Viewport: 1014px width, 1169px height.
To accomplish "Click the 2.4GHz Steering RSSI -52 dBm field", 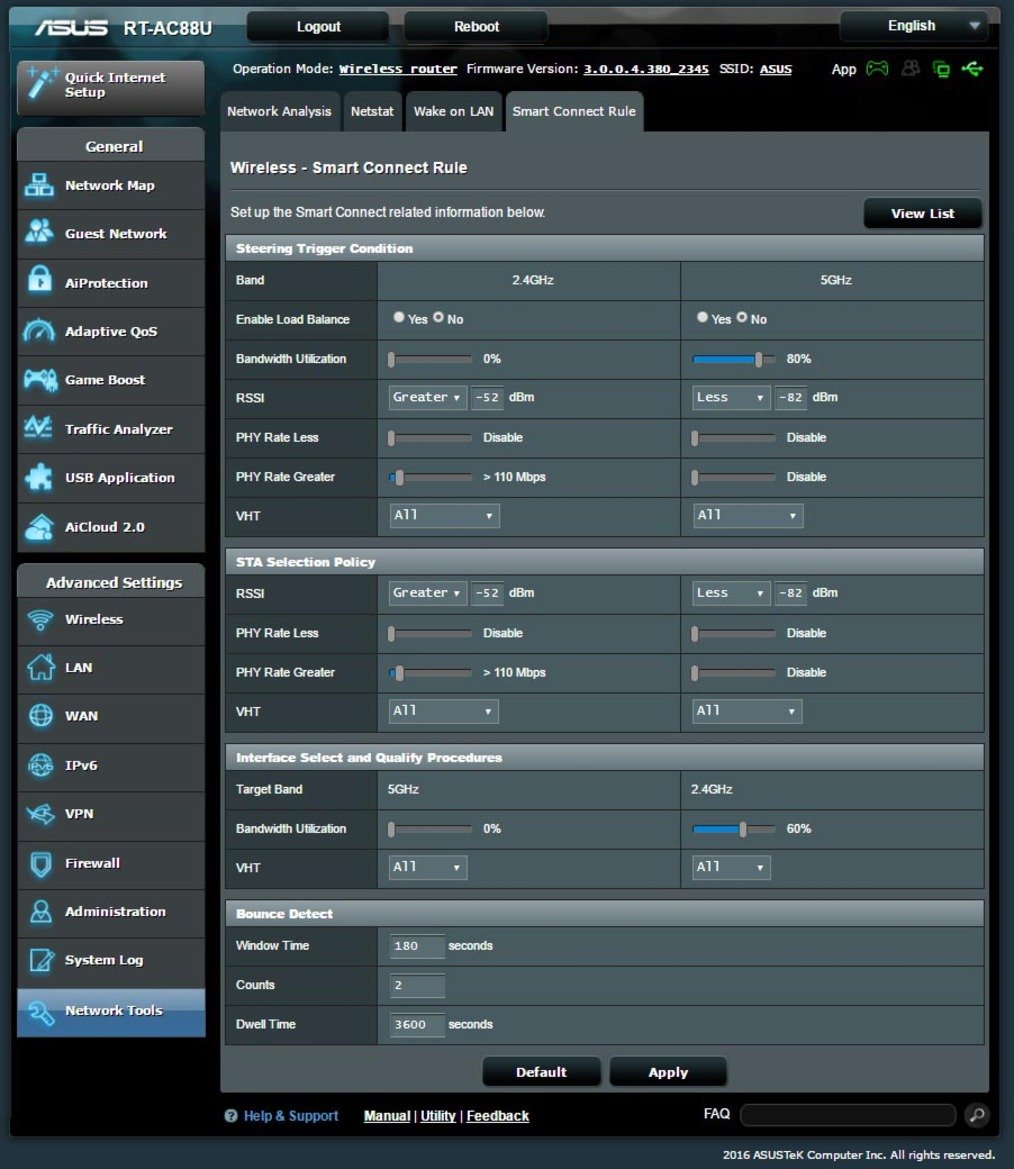I will (487, 397).
